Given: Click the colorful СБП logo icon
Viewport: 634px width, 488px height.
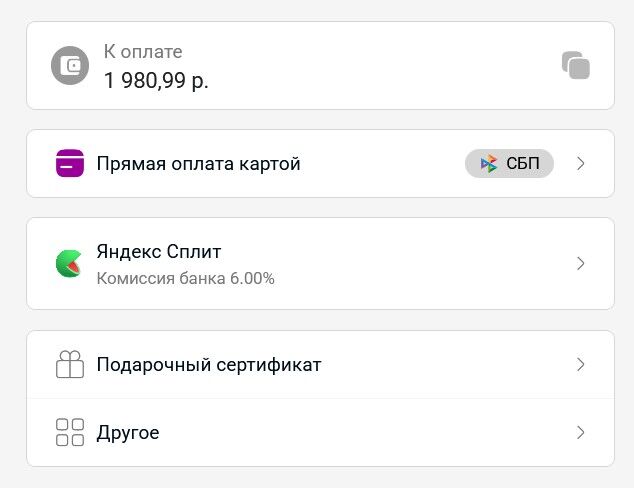Looking at the screenshot, I should point(489,164).
